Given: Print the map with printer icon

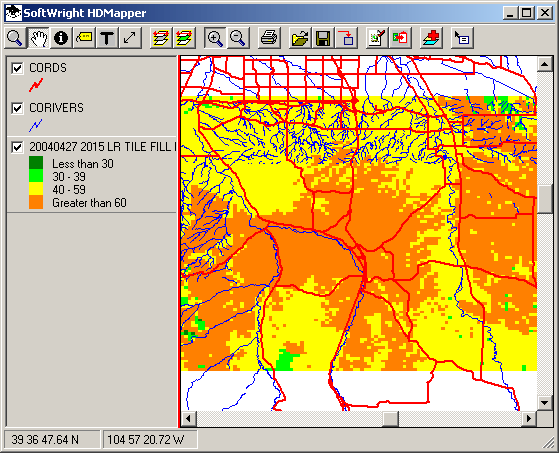Looking at the screenshot, I should point(269,38).
